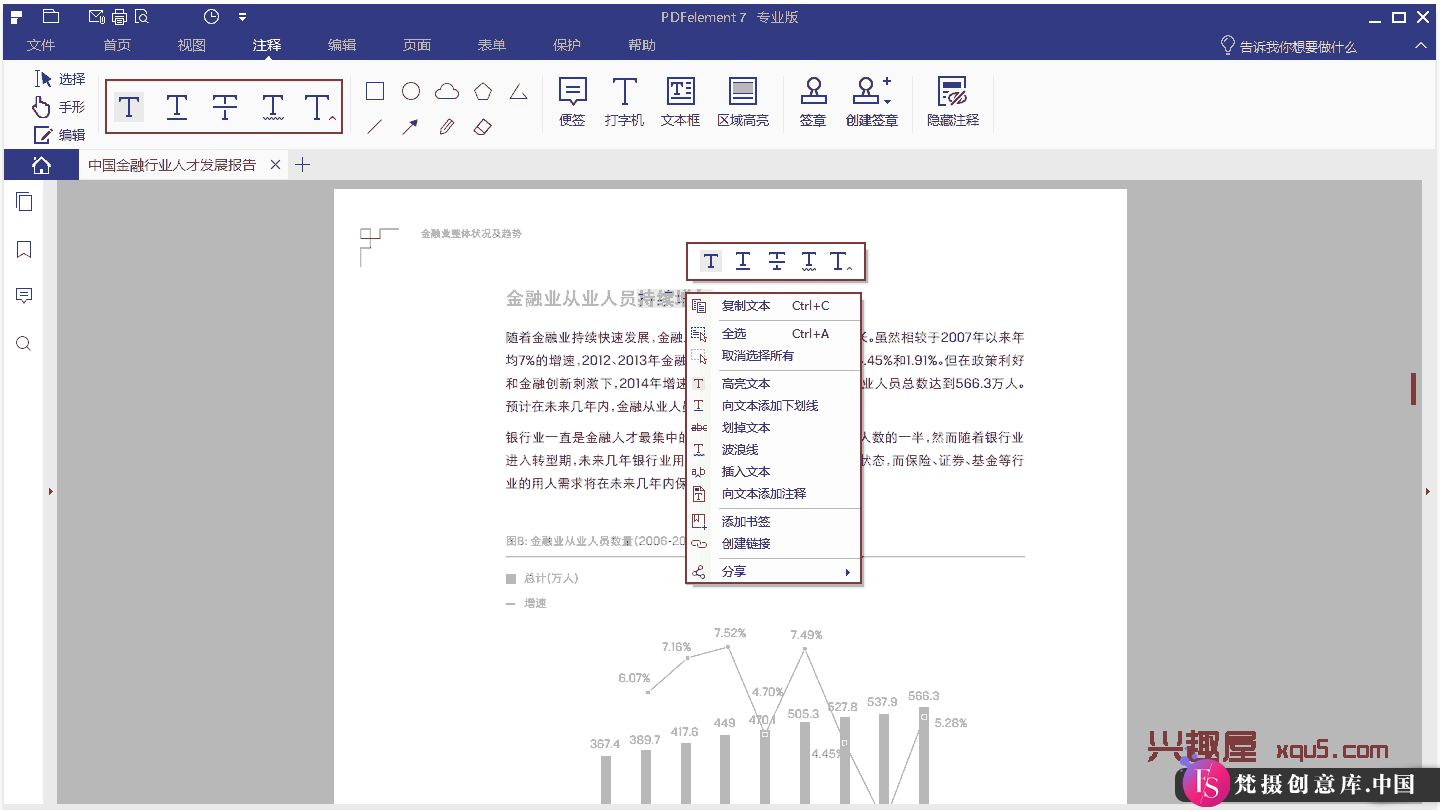The width and height of the screenshot is (1440, 810).
Task: Choose 高亮文本 from context menu
Action: (x=774, y=384)
